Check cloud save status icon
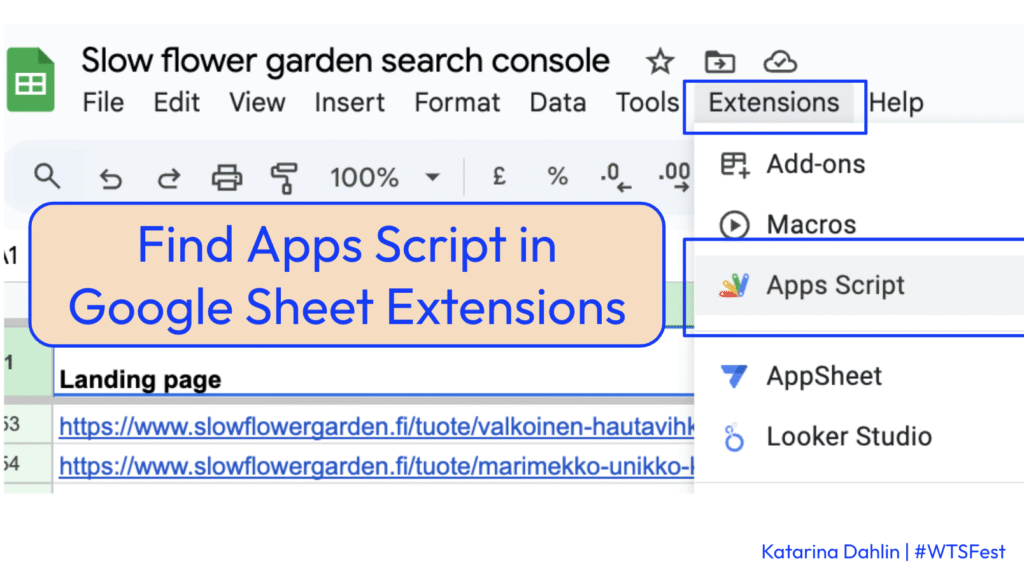The image size is (1024, 573). (x=780, y=62)
